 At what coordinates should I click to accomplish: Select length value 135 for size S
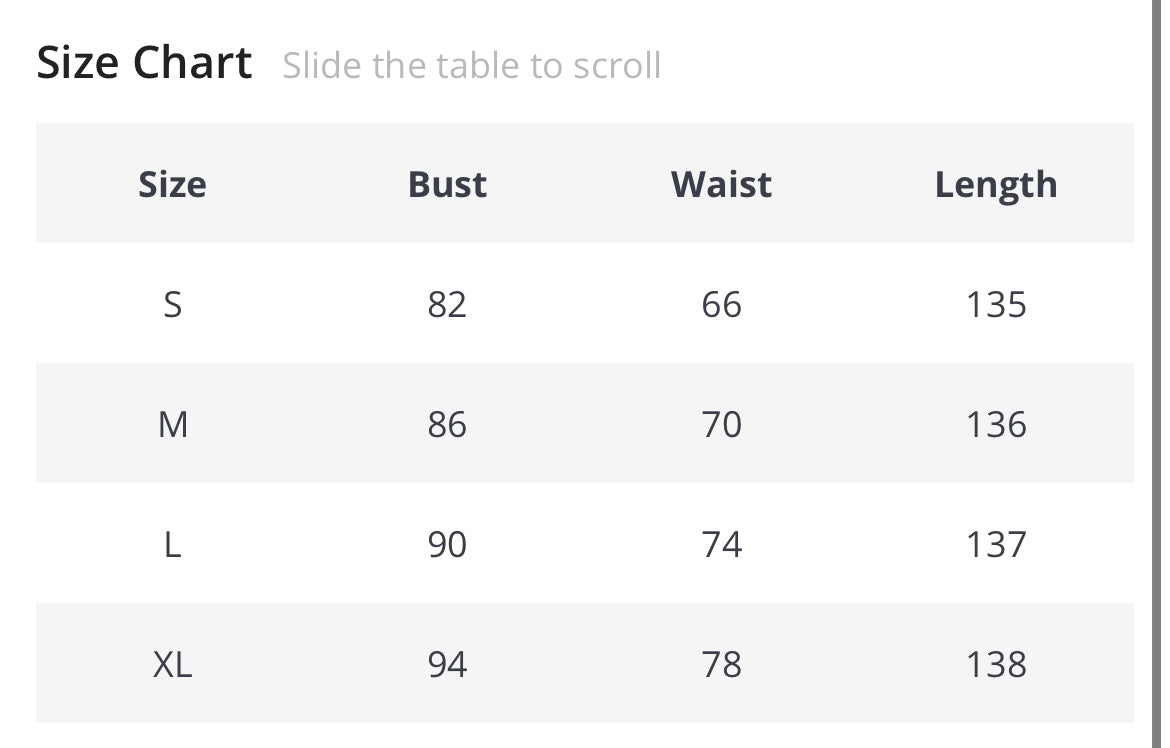996,304
